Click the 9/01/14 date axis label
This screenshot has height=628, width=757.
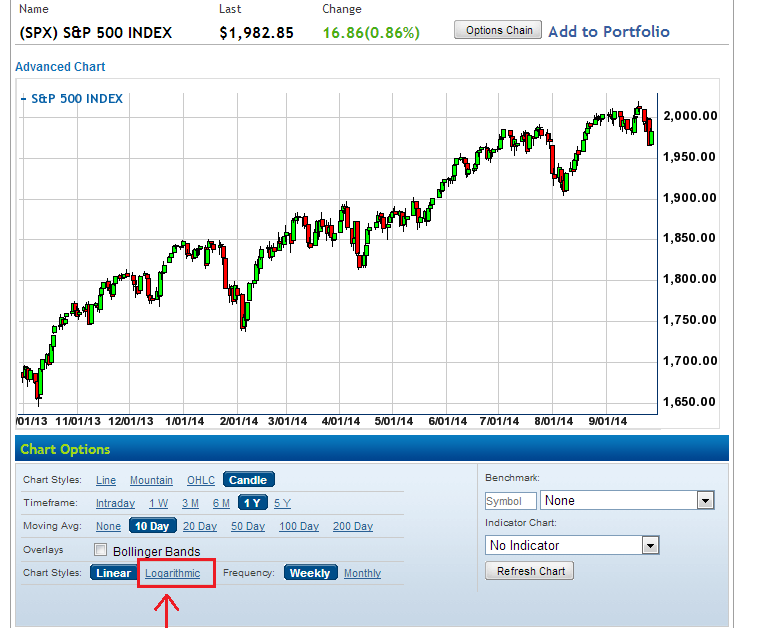click(608, 421)
